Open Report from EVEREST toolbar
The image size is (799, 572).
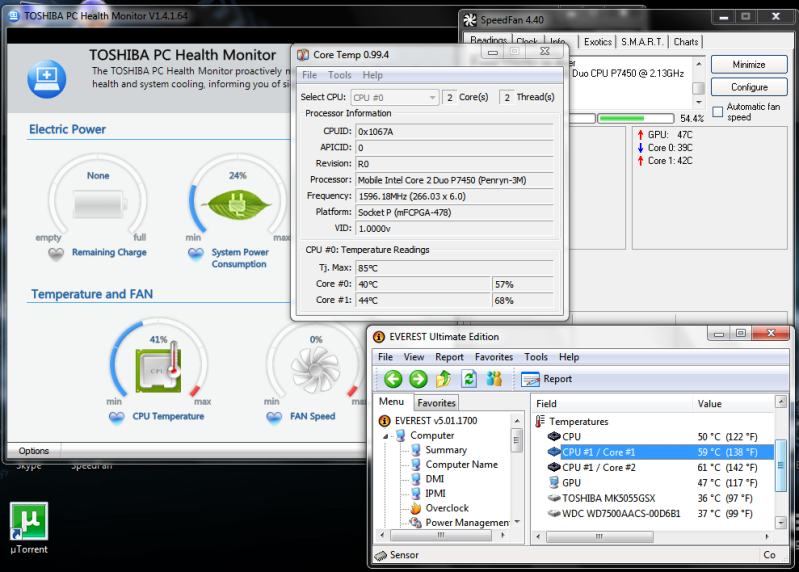[x=546, y=379]
